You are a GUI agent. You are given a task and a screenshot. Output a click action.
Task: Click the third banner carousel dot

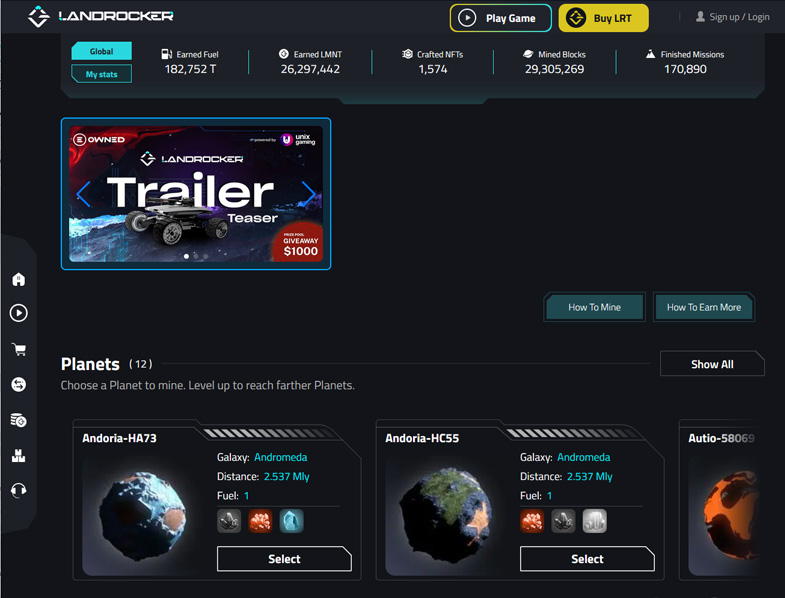click(205, 256)
